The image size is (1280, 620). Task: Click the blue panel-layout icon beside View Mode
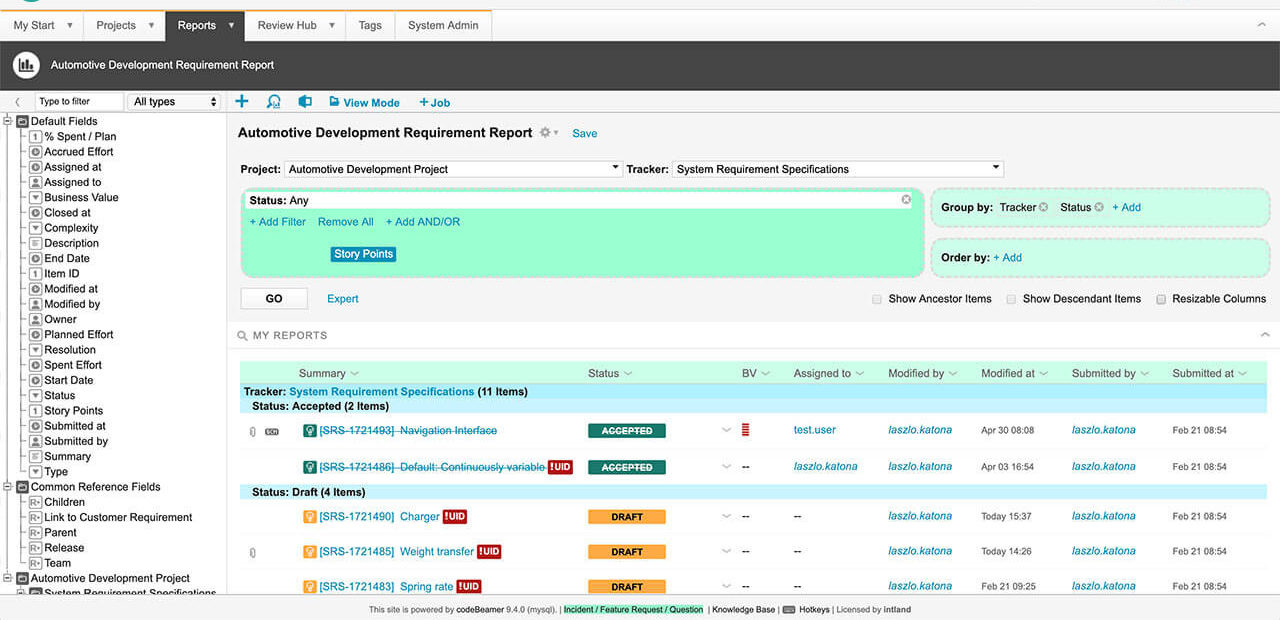(305, 102)
